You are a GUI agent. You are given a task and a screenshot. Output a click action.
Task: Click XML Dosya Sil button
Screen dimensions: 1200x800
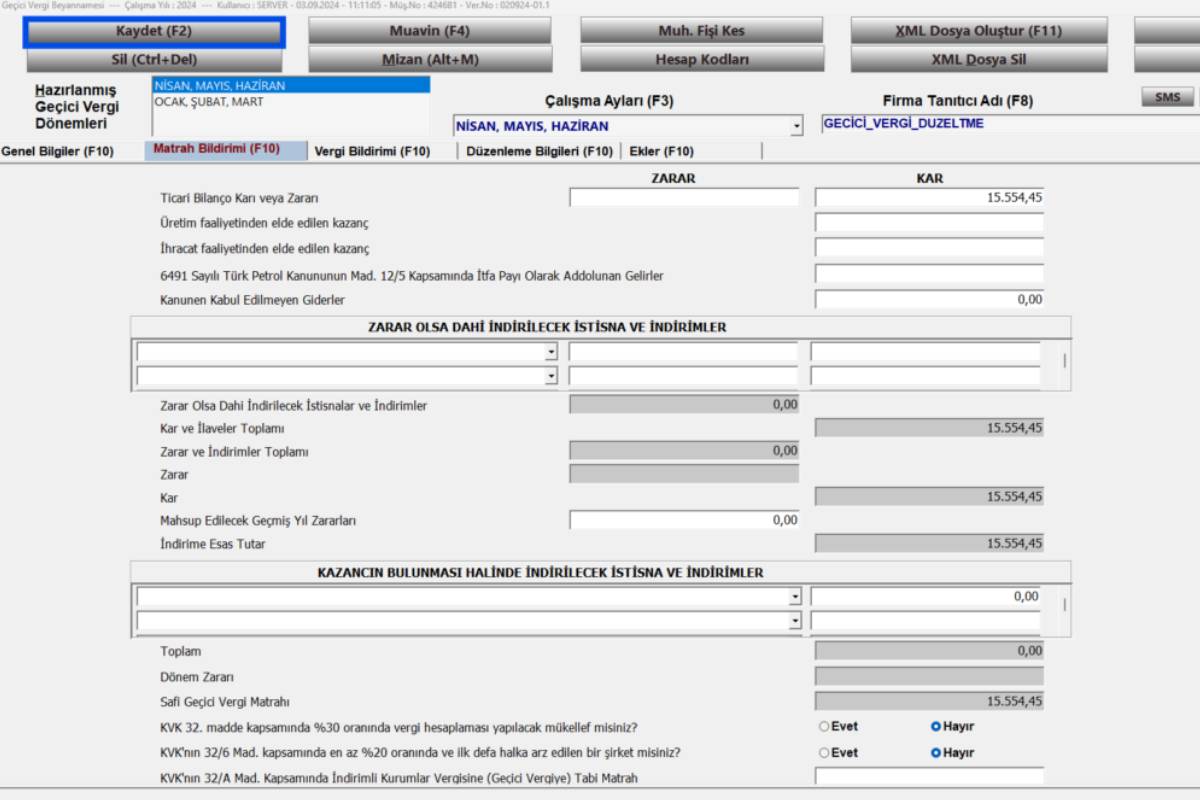[x=978, y=60]
